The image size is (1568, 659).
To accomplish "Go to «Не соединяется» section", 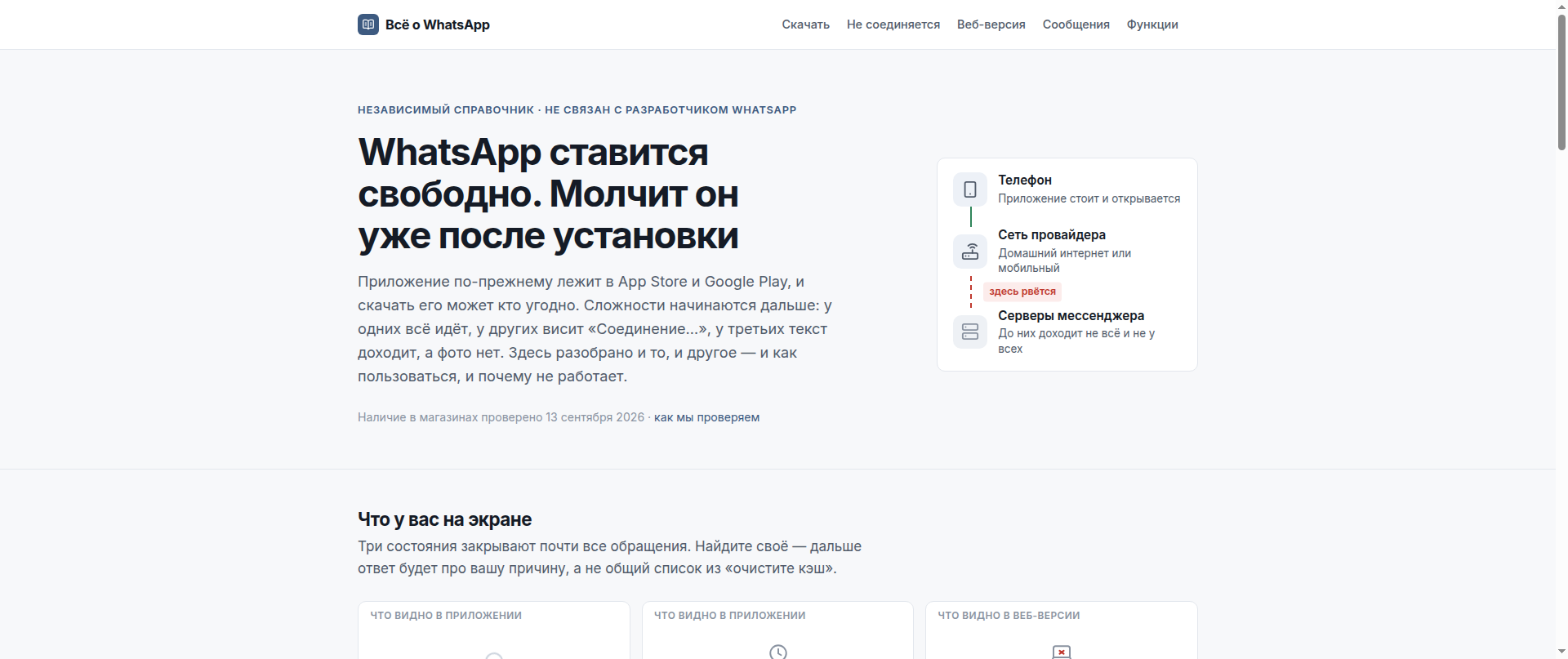I will (893, 24).
